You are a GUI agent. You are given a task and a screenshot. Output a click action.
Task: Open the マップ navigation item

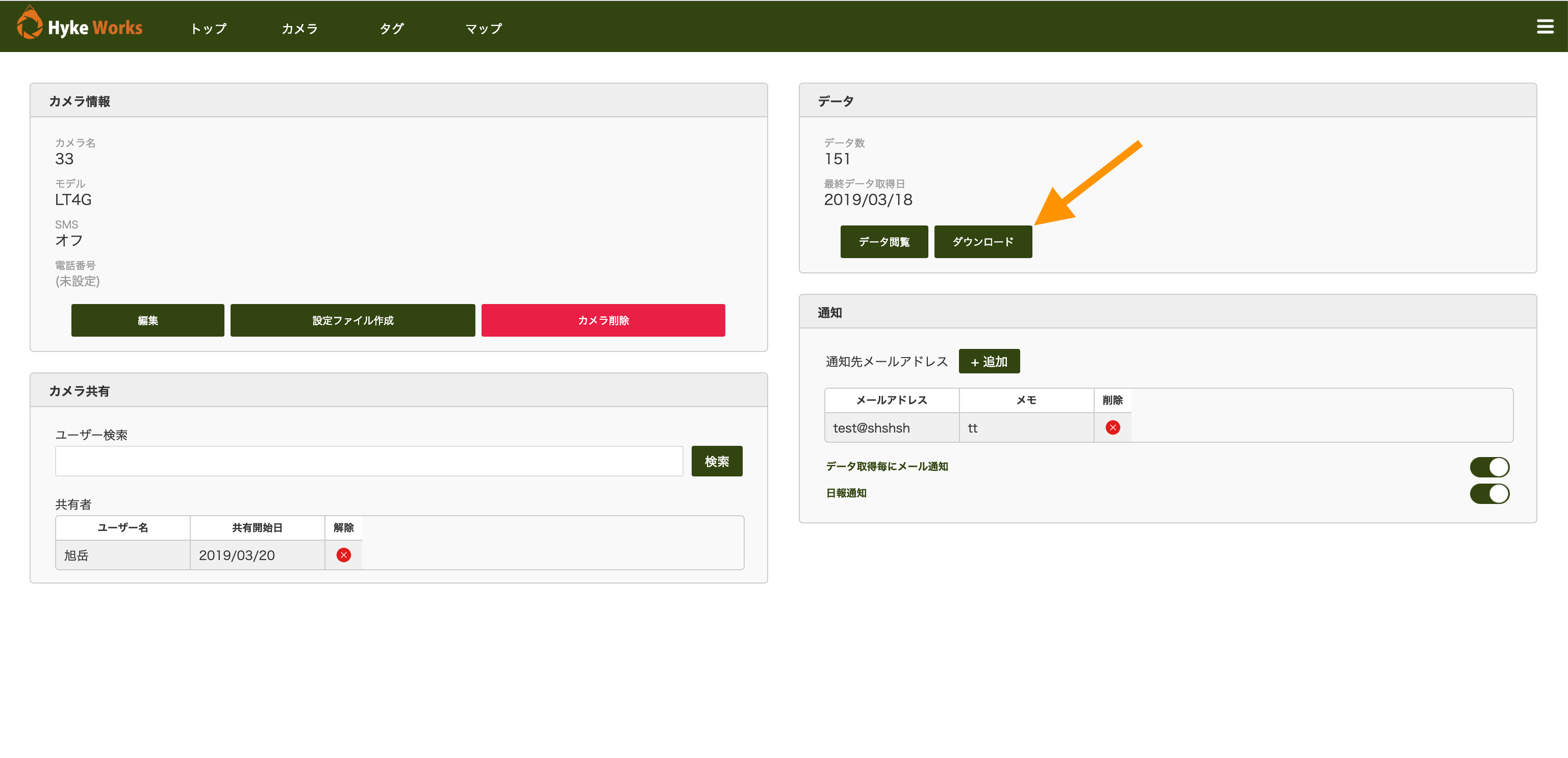[483, 29]
